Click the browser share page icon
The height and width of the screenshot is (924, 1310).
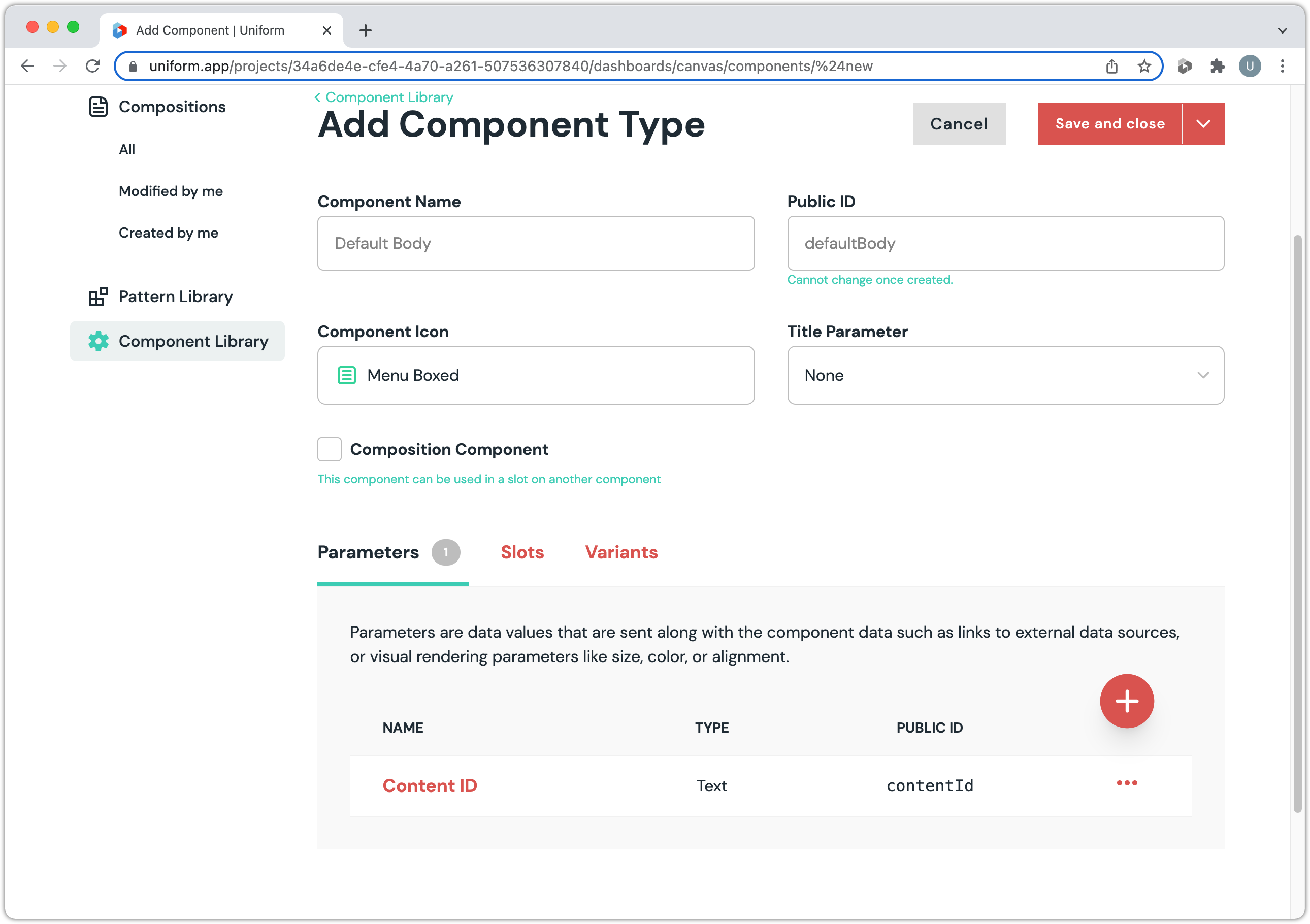[x=1111, y=66]
